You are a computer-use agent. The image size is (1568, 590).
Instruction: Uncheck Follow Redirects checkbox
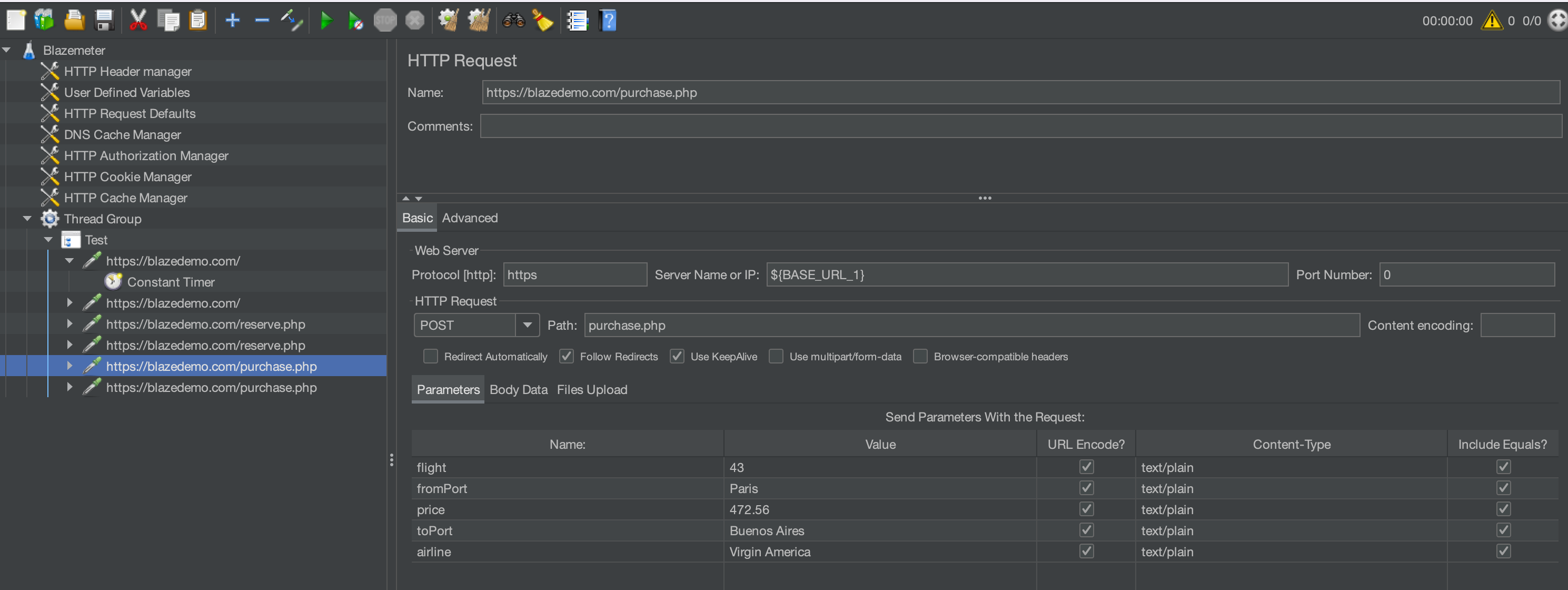coord(566,356)
